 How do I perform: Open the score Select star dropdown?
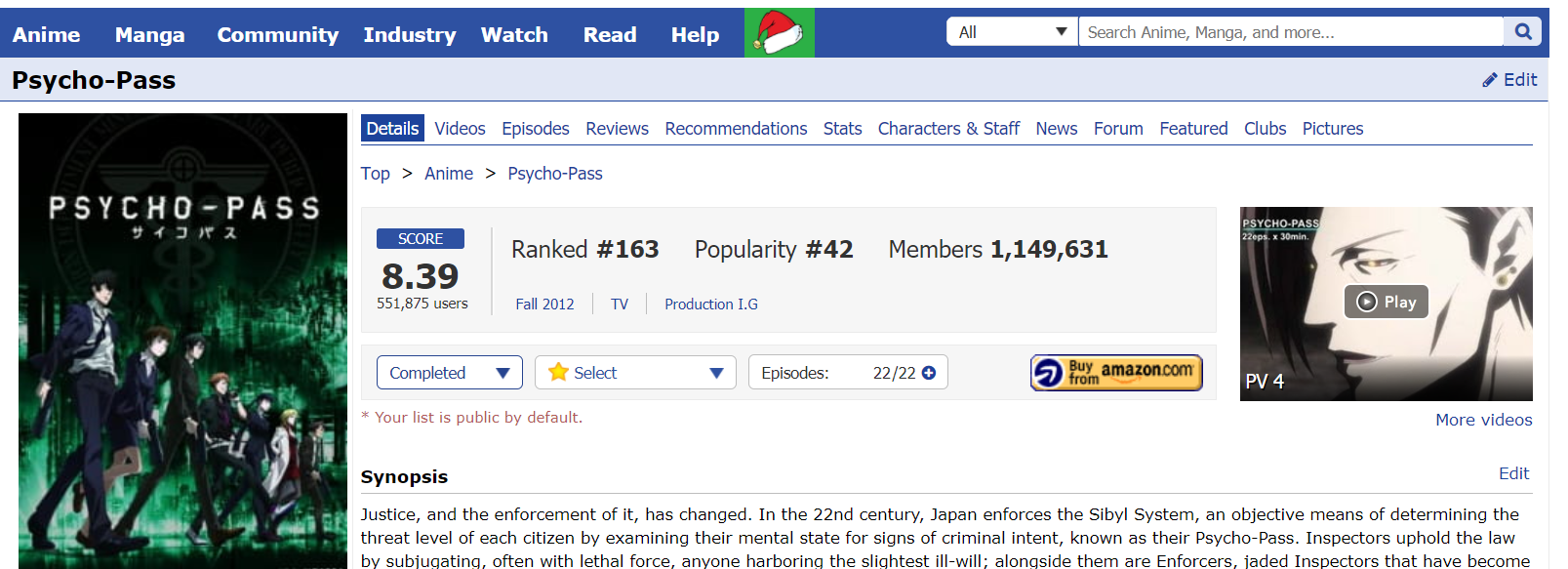(x=635, y=373)
